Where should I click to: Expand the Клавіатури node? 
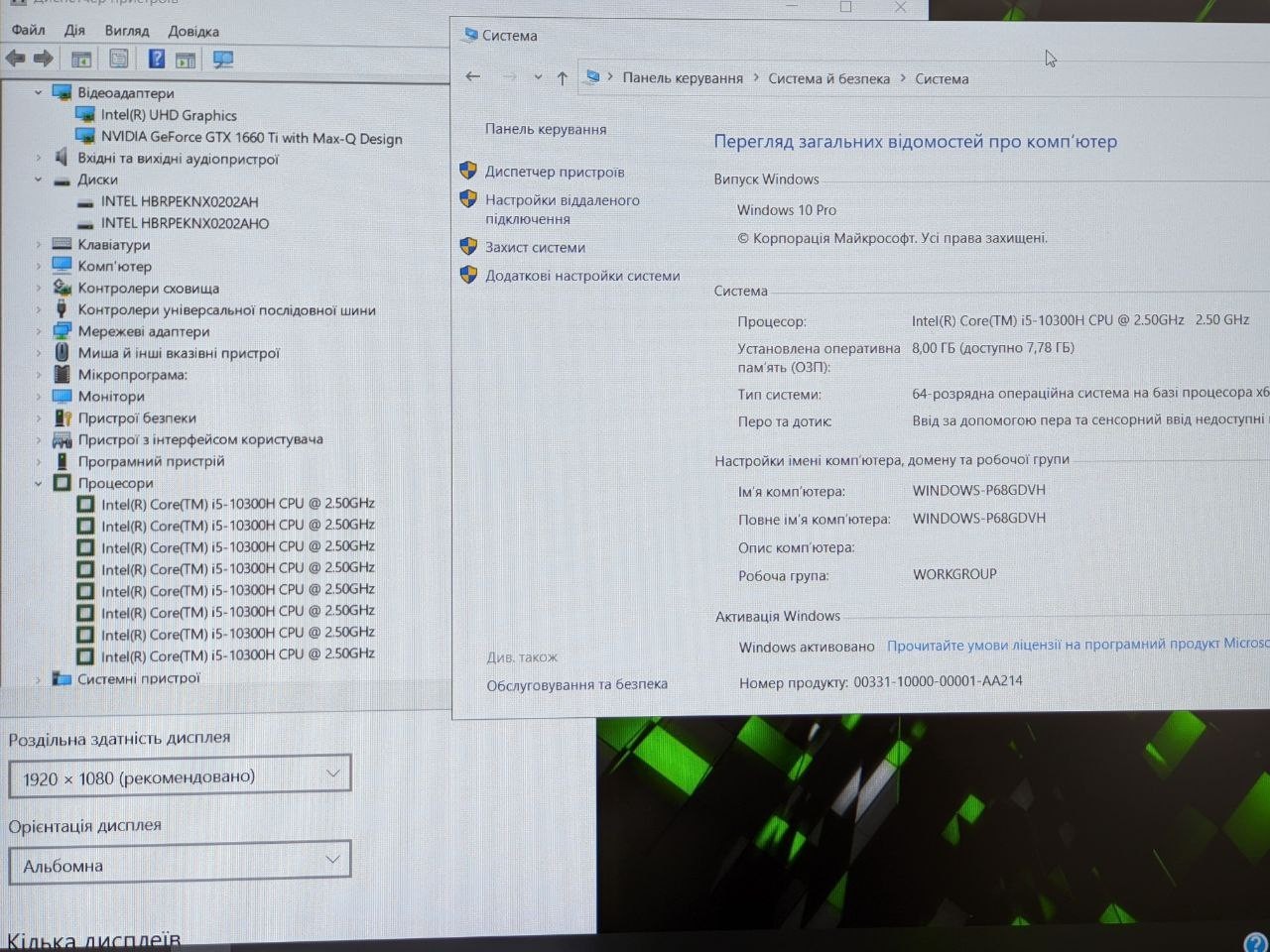tap(39, 244)
